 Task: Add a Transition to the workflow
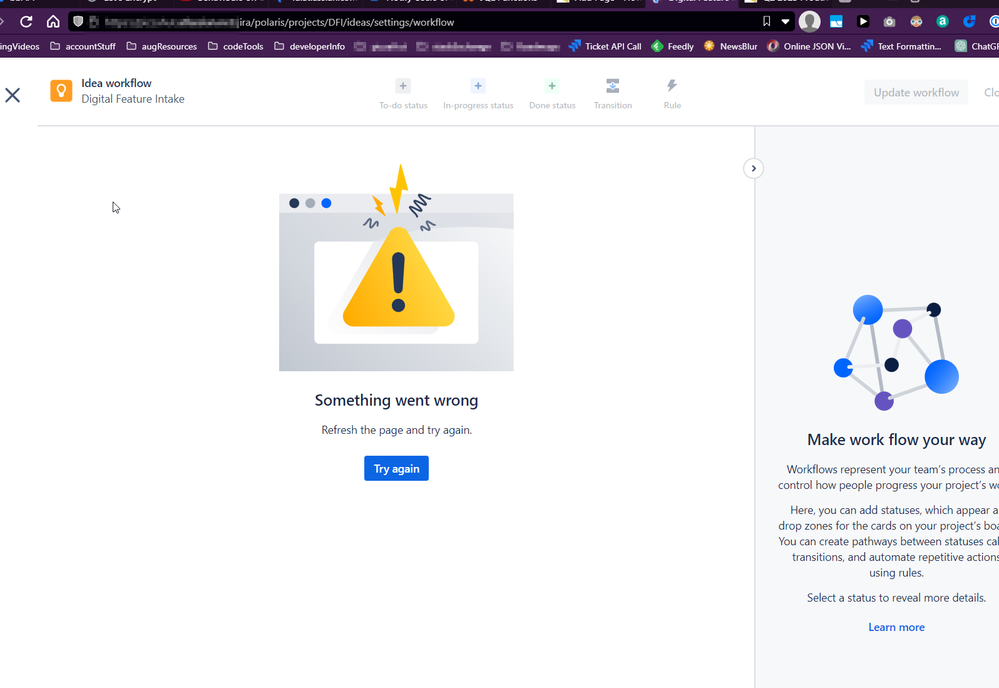click(612, 94)
